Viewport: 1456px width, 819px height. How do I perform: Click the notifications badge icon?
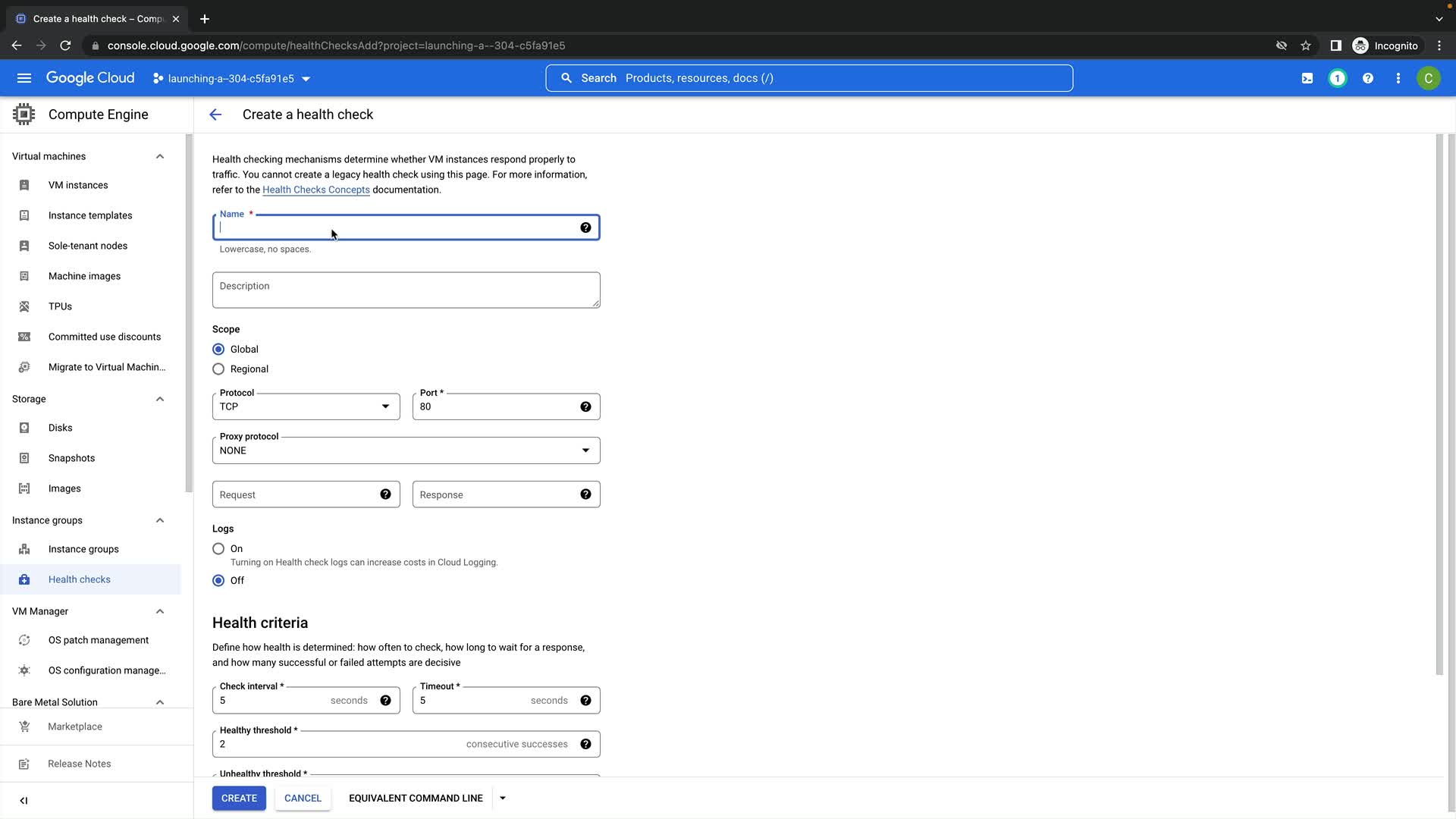coord(1338,78)
